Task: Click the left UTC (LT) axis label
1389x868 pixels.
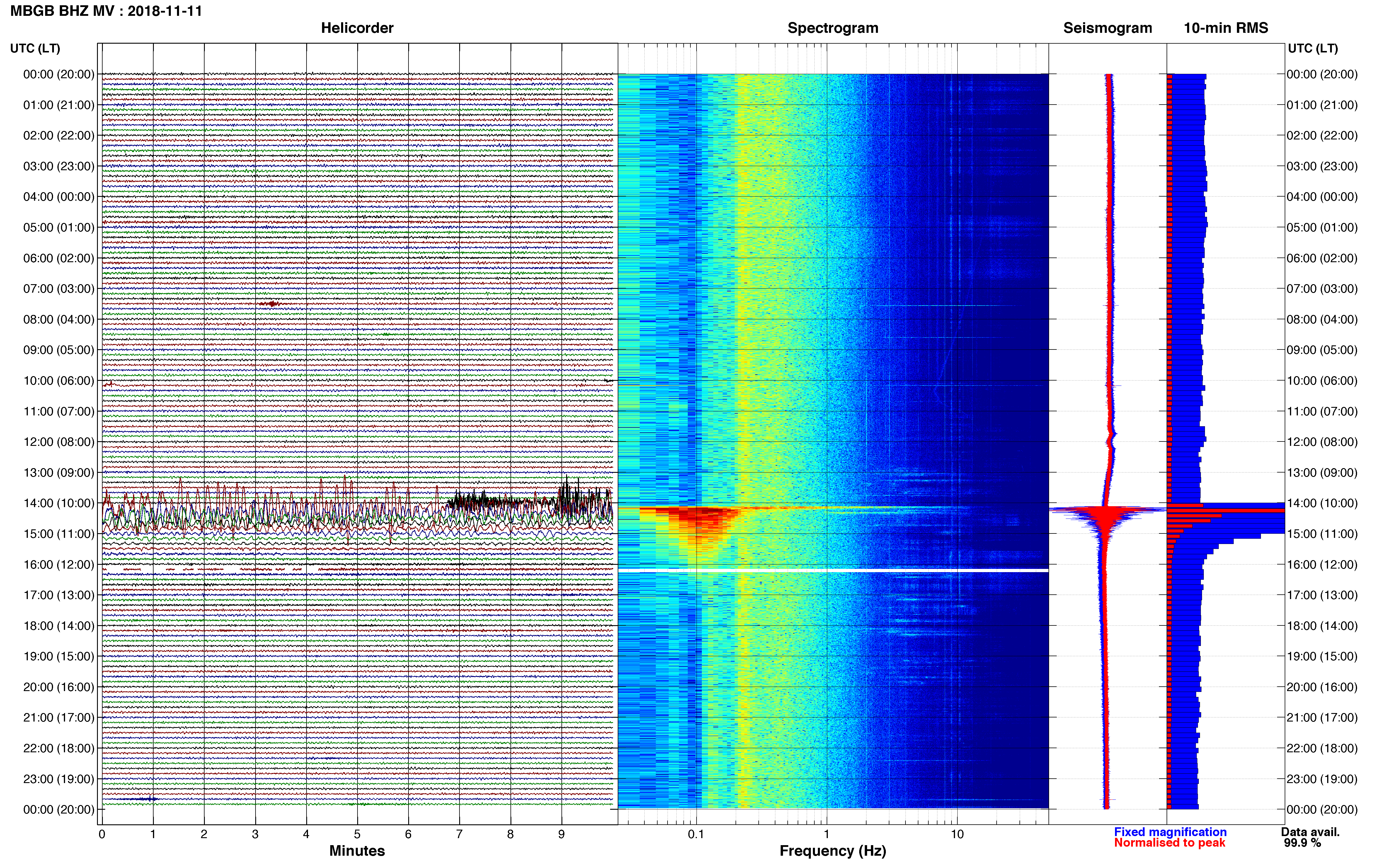Action: pos(35,48)
